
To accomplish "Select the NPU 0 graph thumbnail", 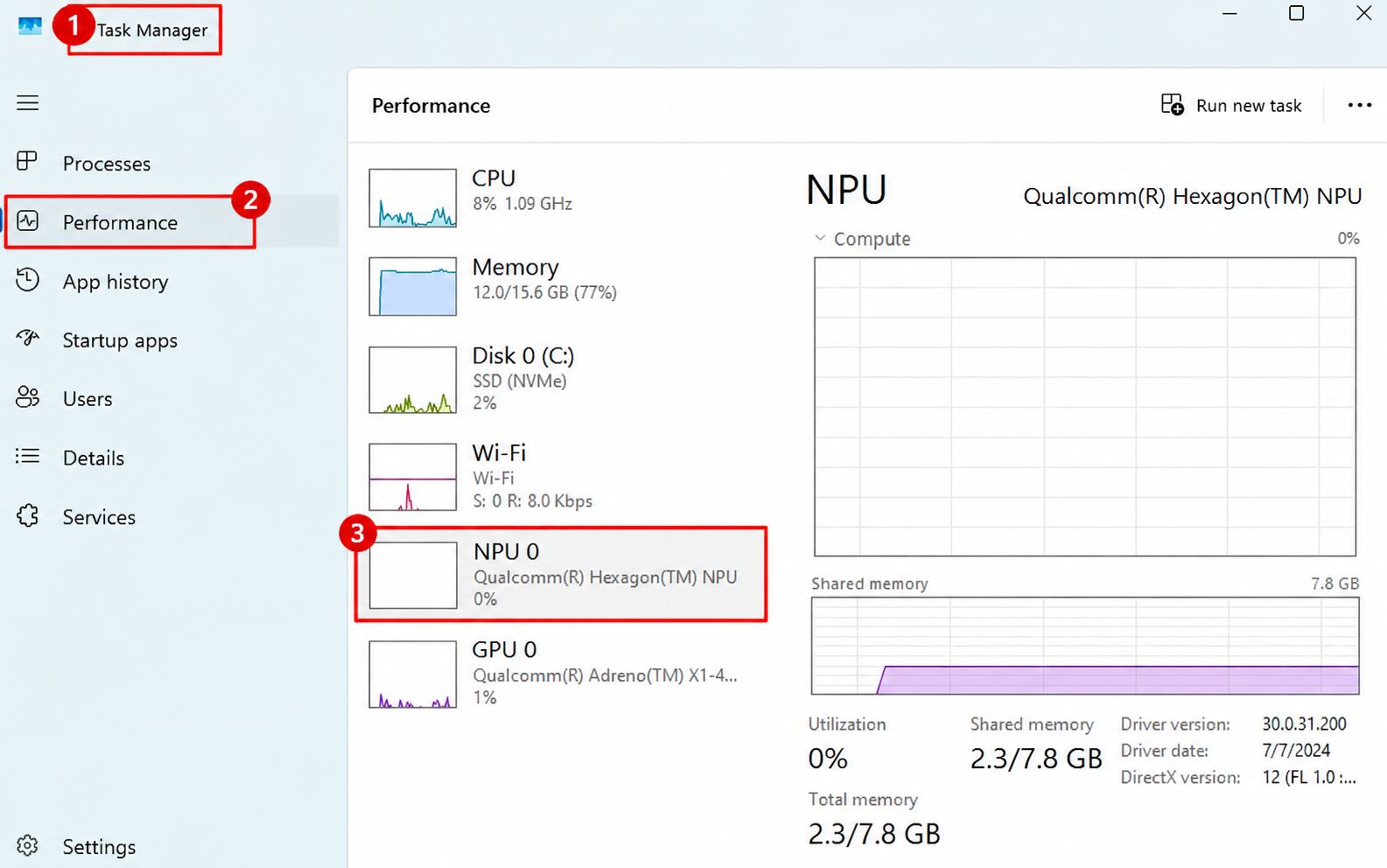I will click(413, 575).
